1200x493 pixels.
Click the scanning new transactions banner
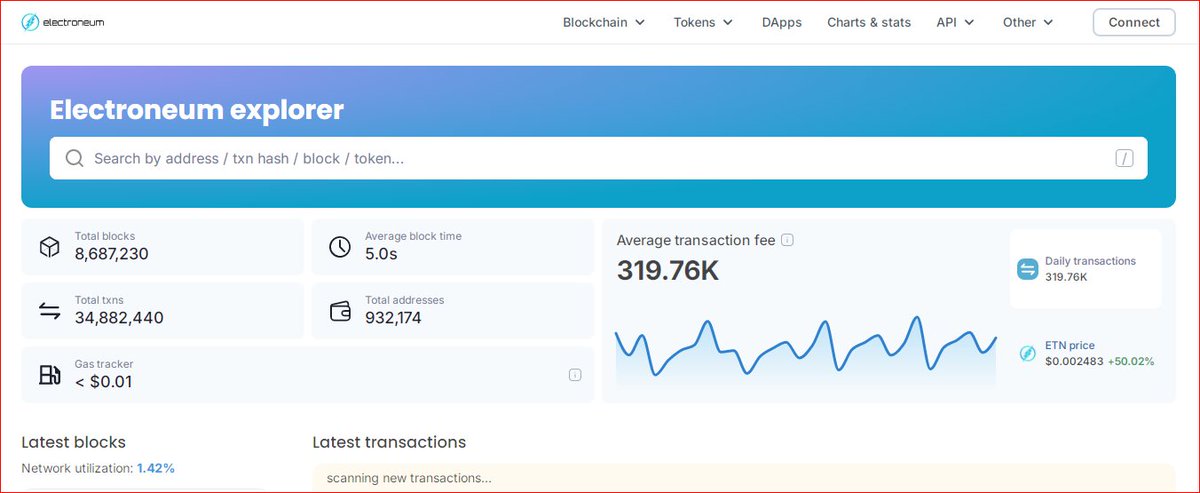click(743, 478)
